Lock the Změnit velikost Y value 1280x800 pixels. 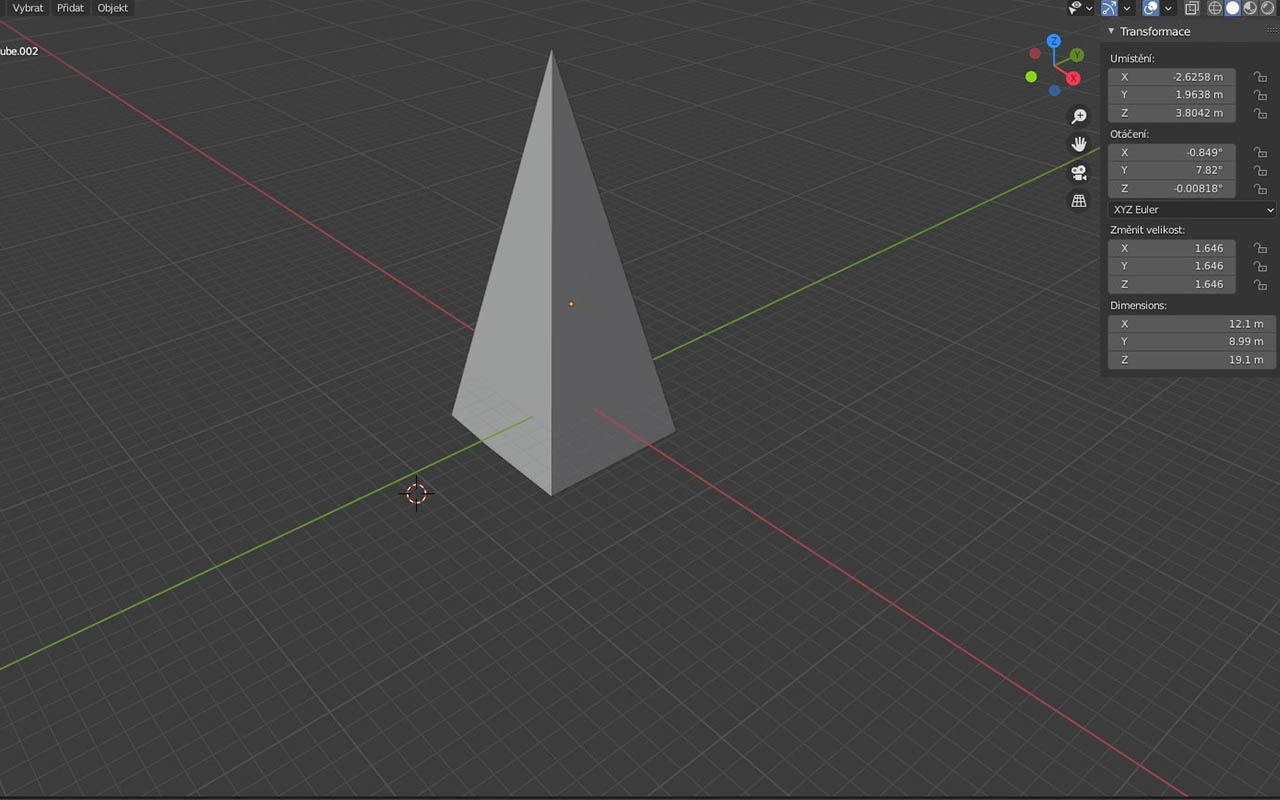pyautogui.click(x=1260, y=266)
